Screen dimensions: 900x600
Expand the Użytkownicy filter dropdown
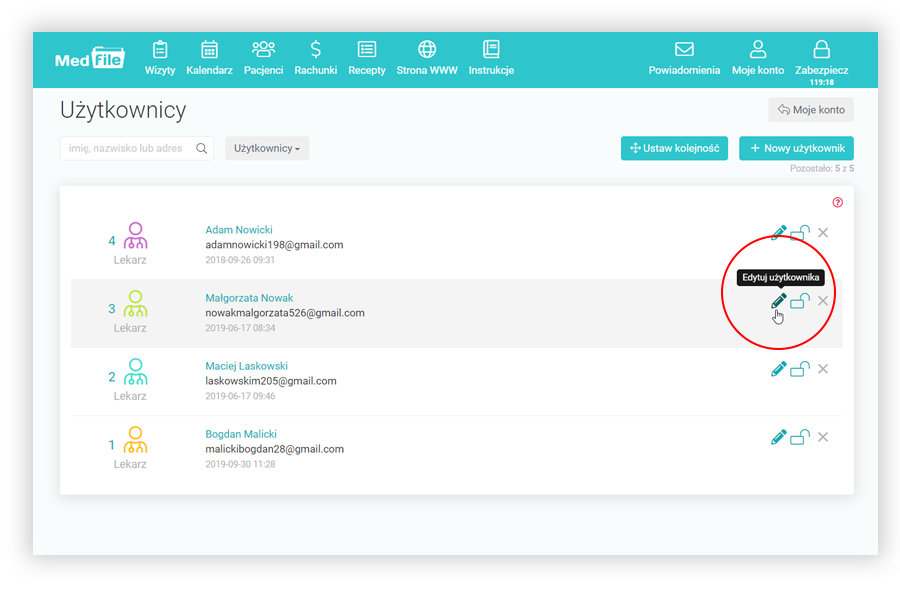[267, 149]
